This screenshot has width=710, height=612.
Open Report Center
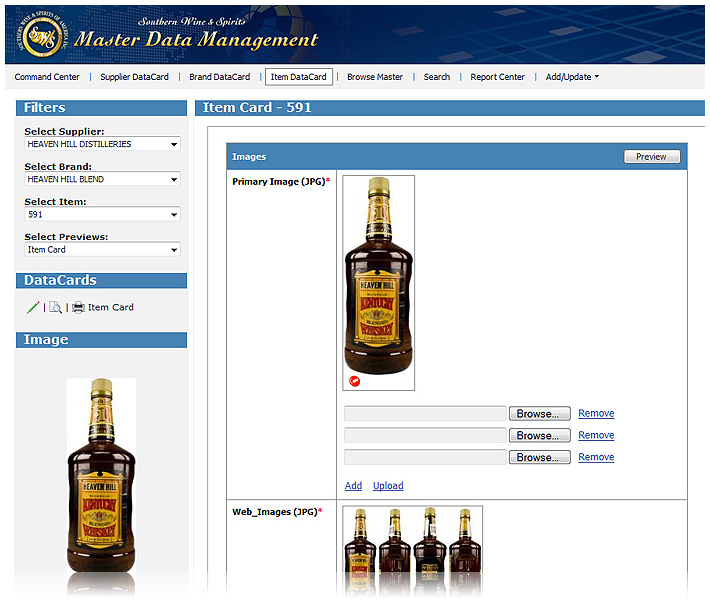[497, 77]
